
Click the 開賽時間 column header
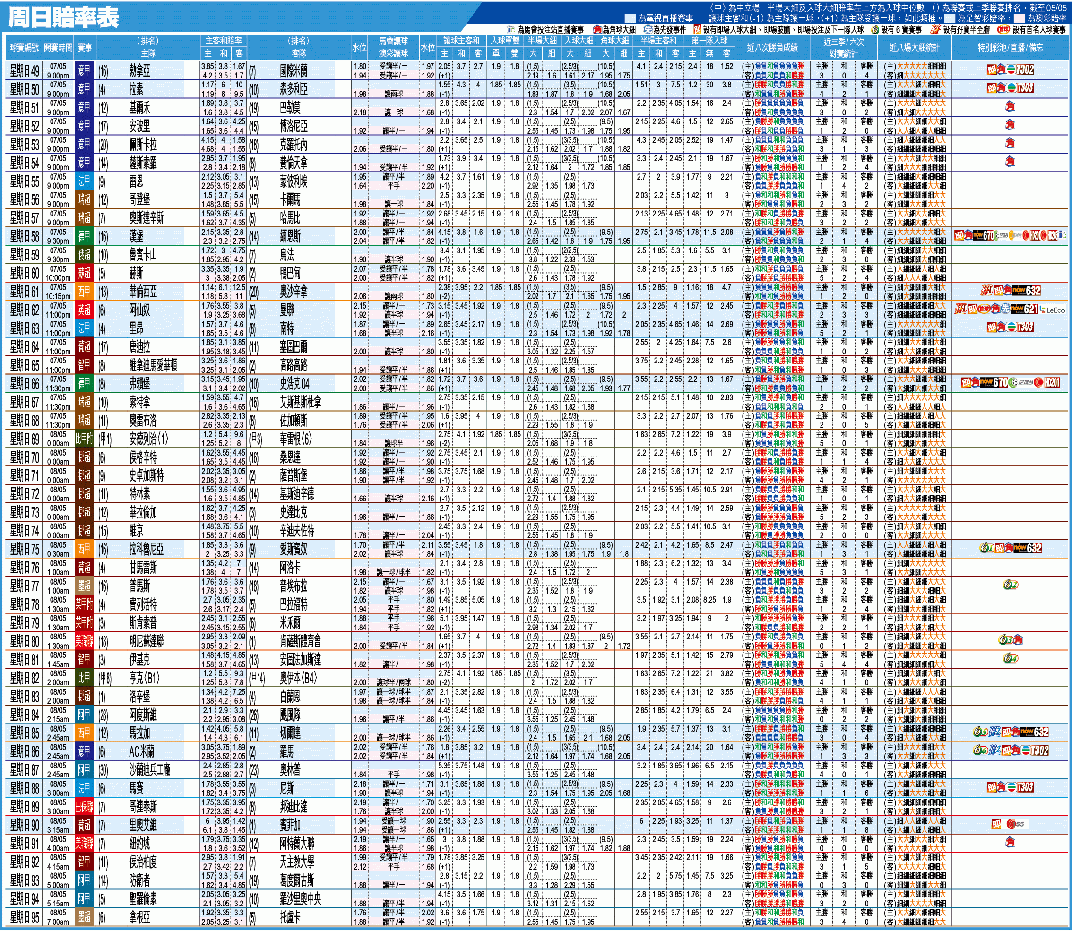click(x=57, y=48)
